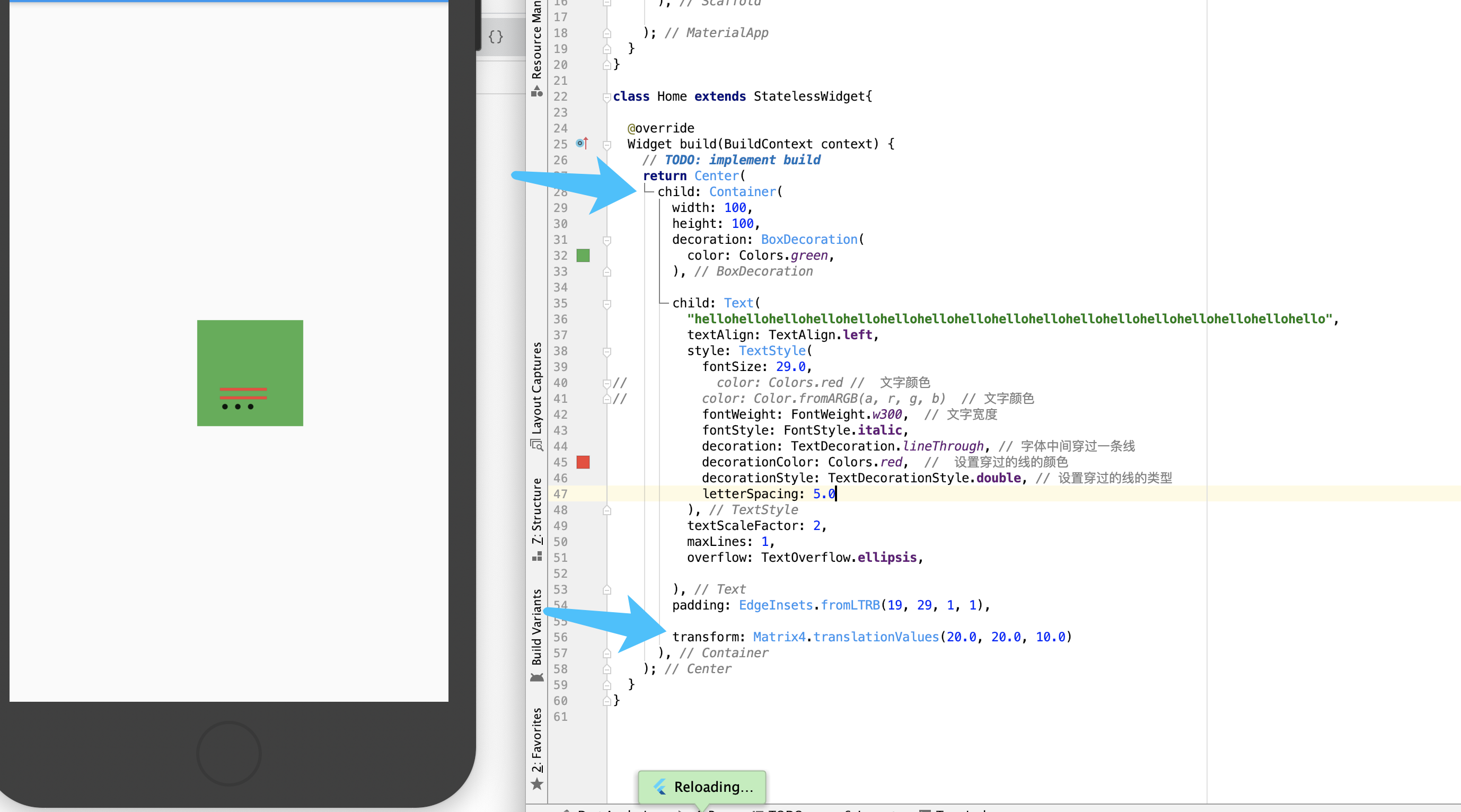Click the commented line fold marker at line 40
The width and height of the screenshot is (1461, 812).
(x=606, y=383)
